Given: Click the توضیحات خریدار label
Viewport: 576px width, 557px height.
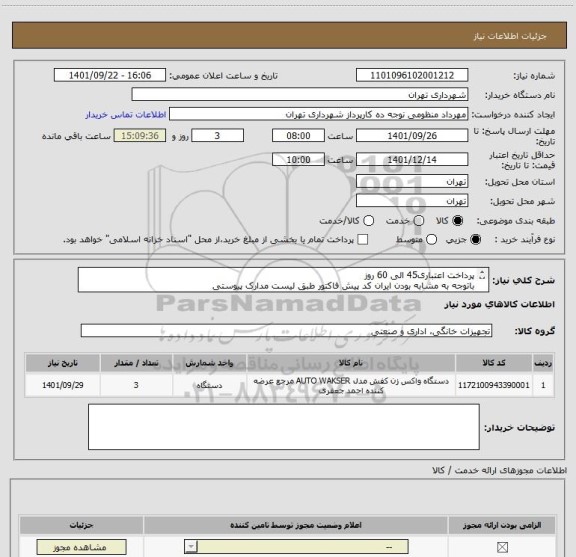Looking at the screenshot, I should coord(520,428).
